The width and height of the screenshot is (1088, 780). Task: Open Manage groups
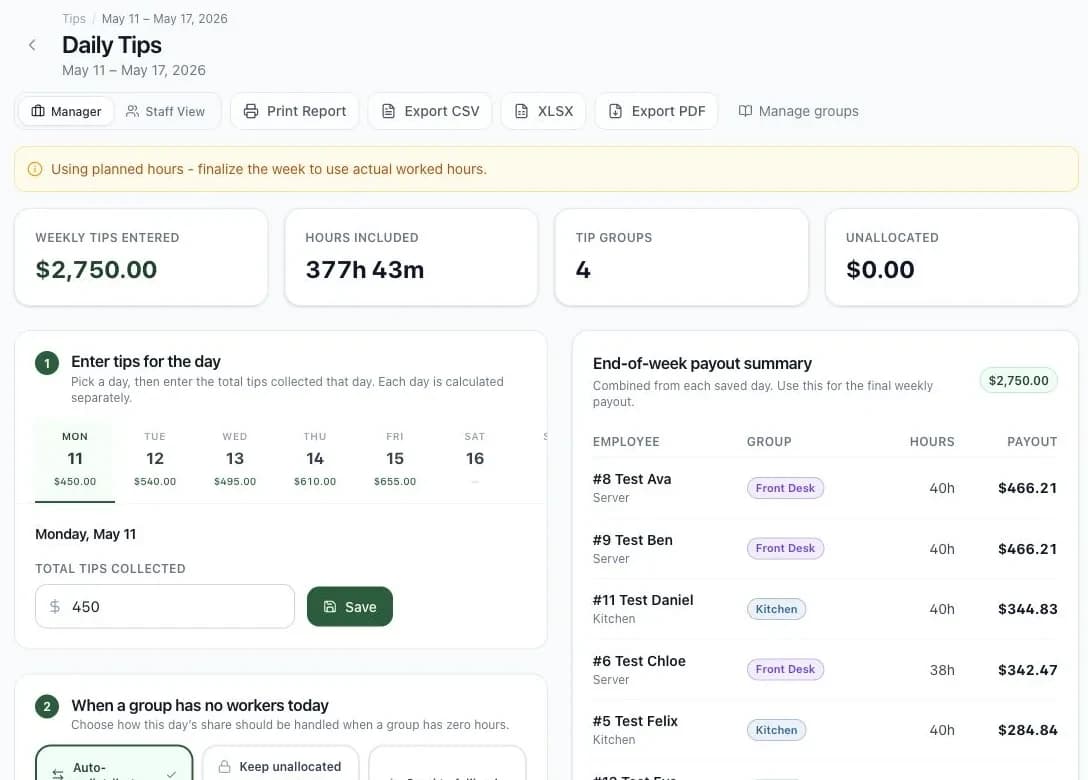[799, 111]
